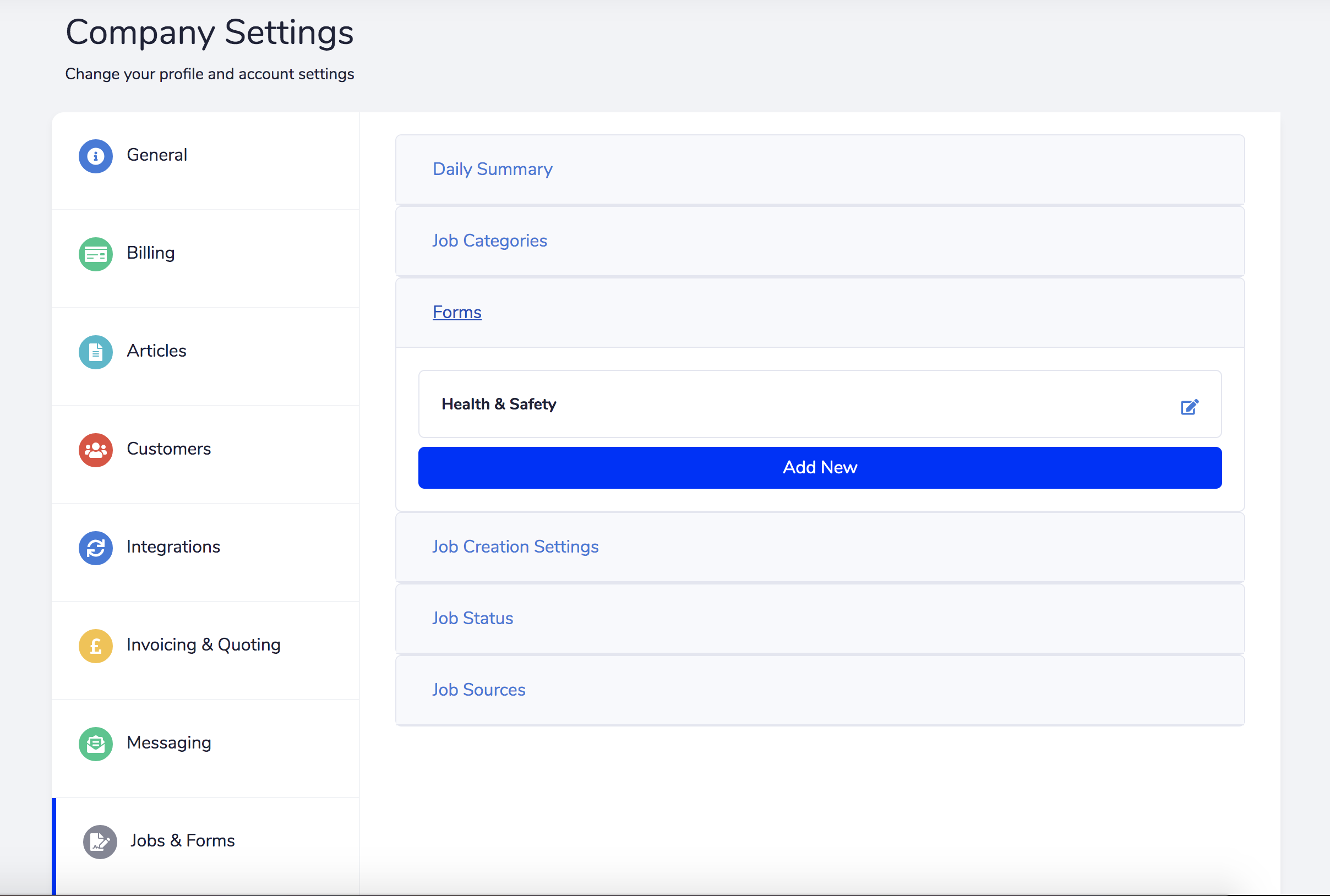
Task: Select the Health & Safety form name
Action: [498, 404]
